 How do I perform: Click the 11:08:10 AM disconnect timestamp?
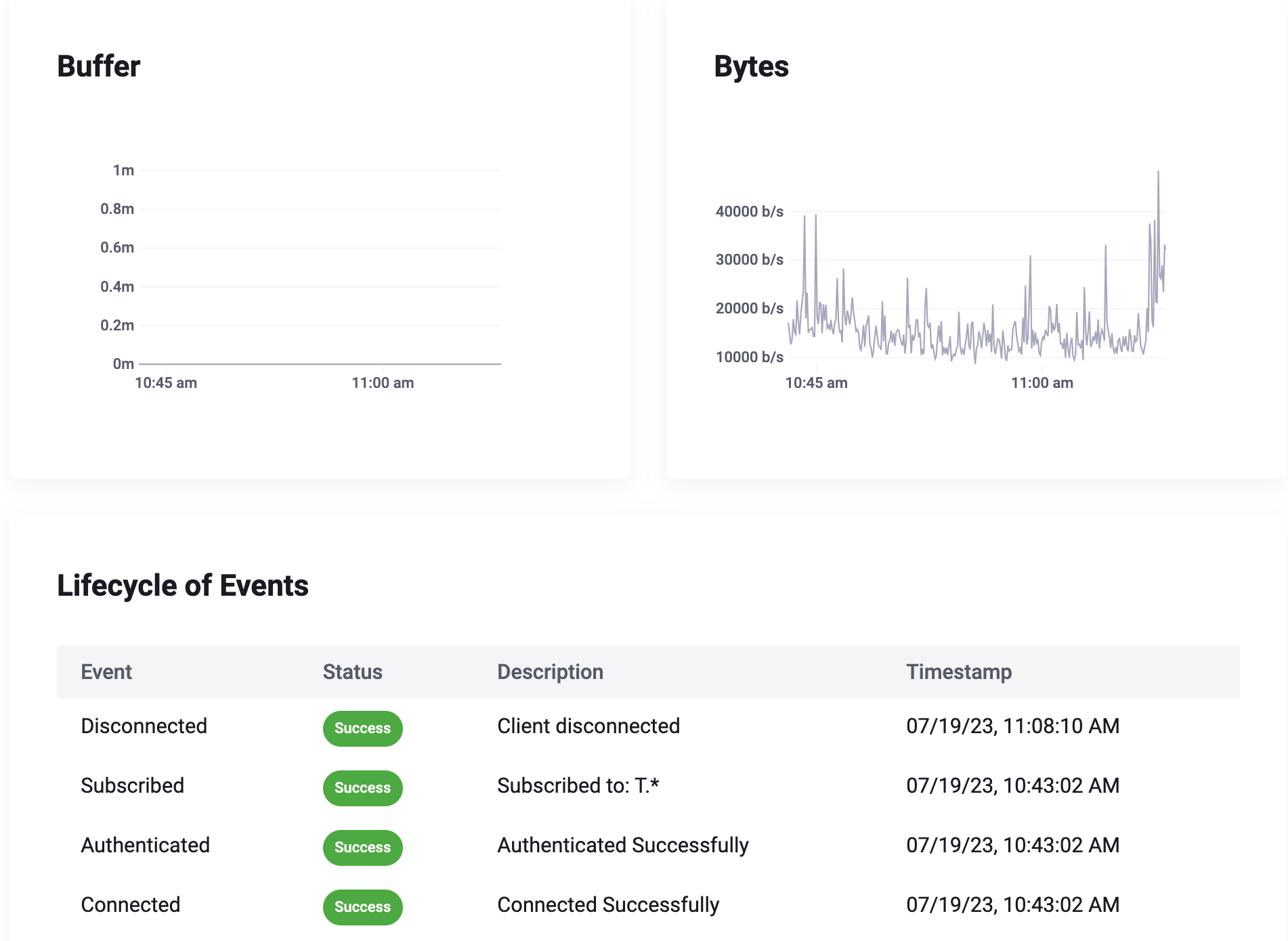(1013, 726)
